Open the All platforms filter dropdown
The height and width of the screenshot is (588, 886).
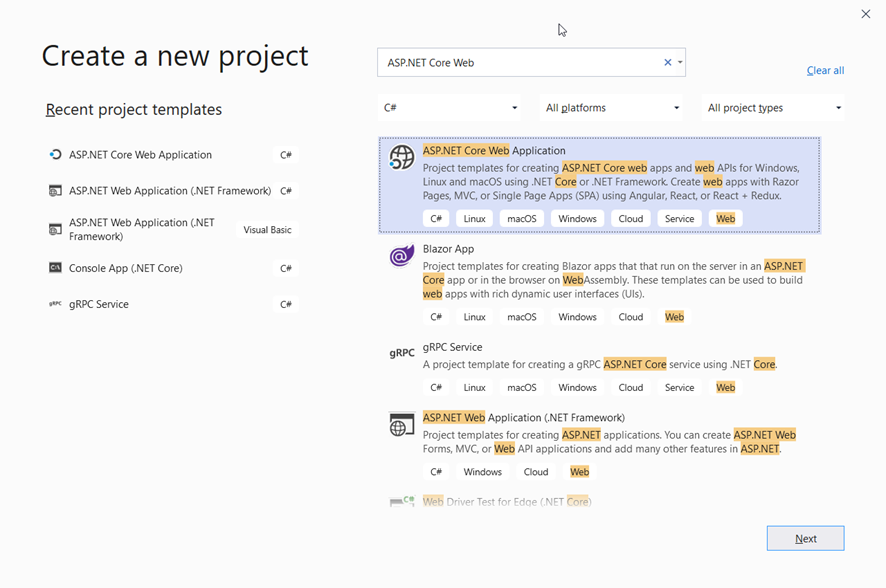click(x=611, y=107)
